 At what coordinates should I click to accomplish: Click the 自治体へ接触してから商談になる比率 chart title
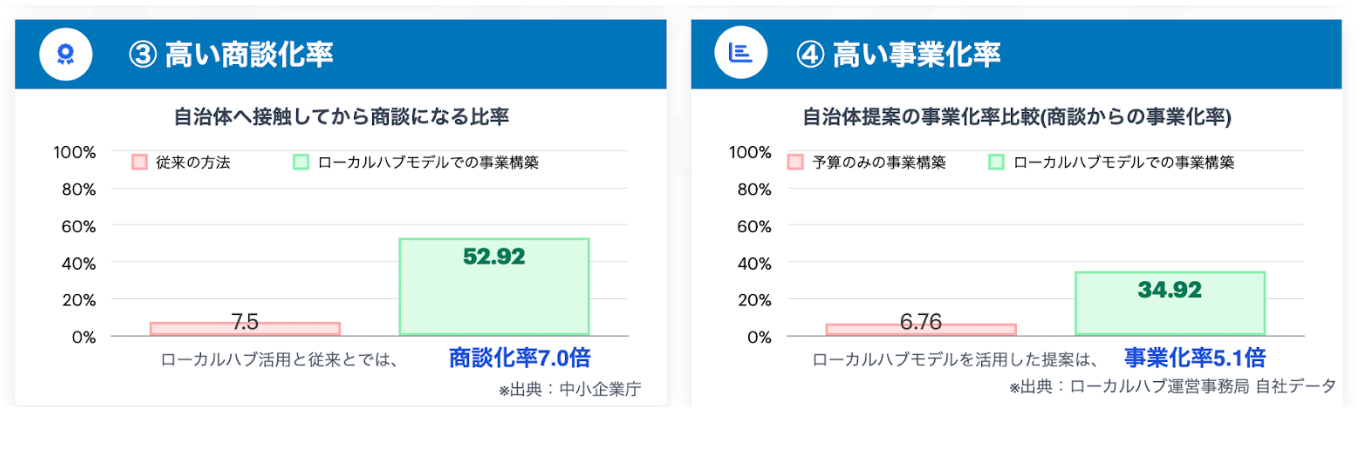pos(341,117)
